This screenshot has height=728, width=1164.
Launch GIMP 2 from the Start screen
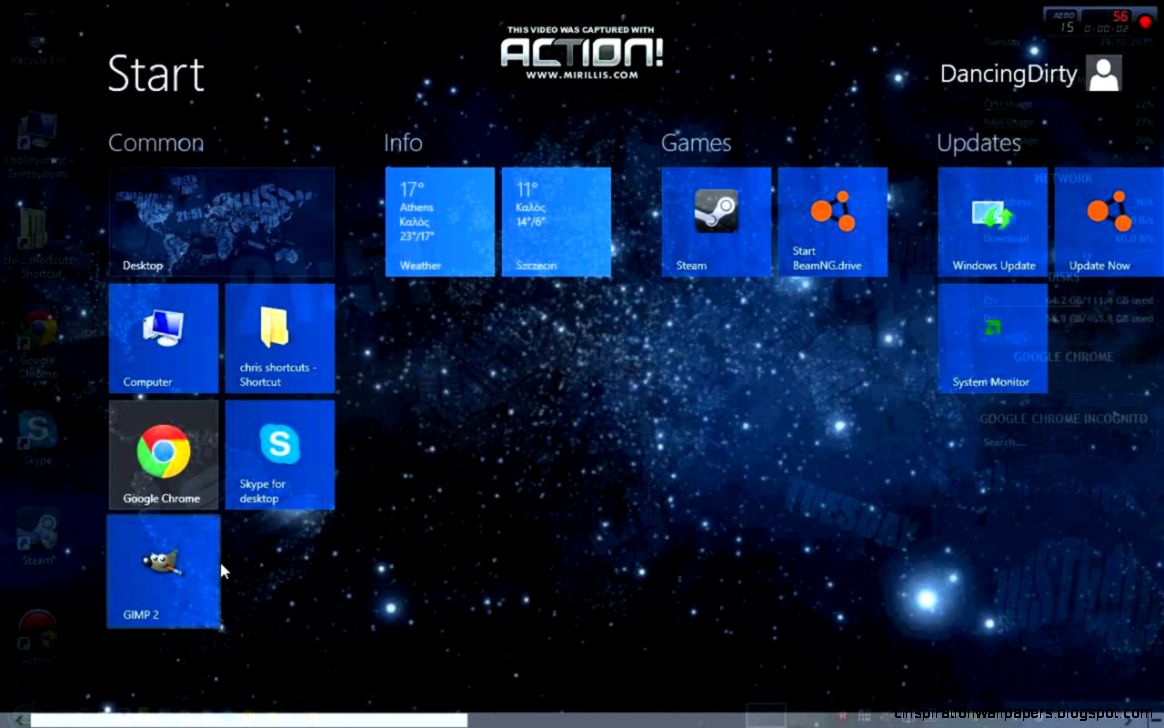click(163, 571)
